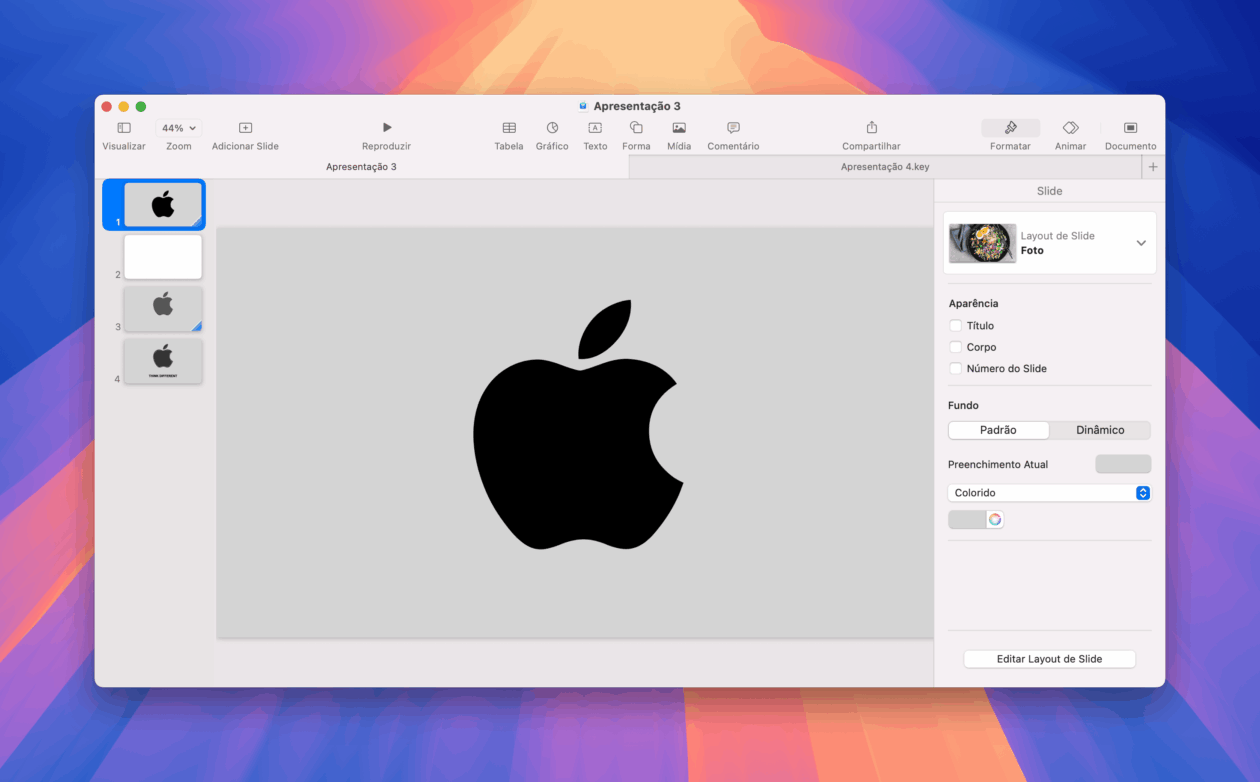Open the 44% zoom dropdown
The width and height of the screenshot is (1260, 782).
179,128
